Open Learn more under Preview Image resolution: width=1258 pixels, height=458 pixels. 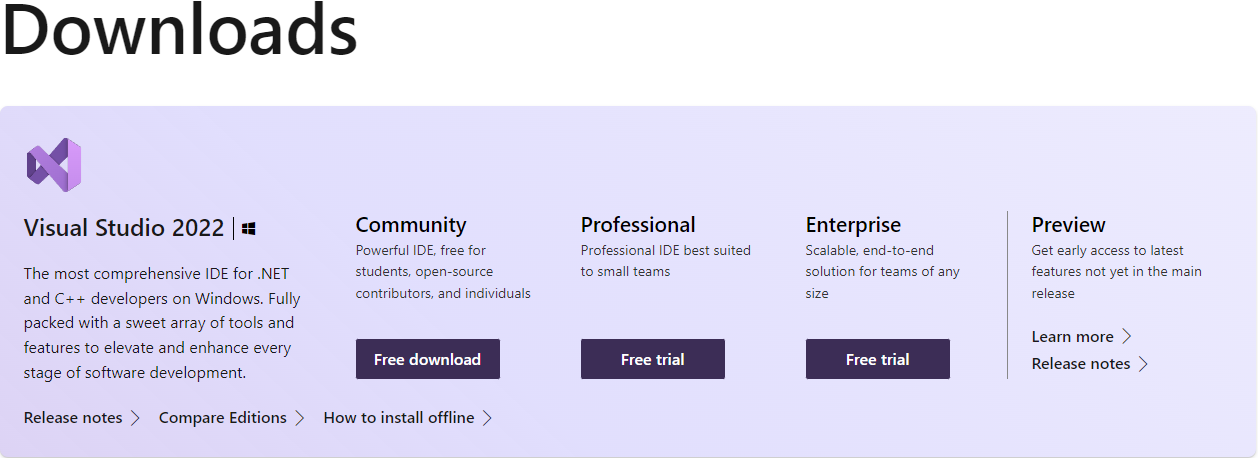[x=1081, y=336]
